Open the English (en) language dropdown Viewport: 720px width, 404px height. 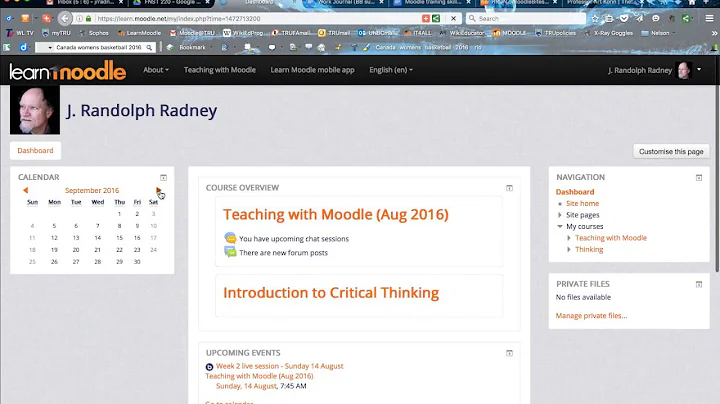(x=391, y=70)
